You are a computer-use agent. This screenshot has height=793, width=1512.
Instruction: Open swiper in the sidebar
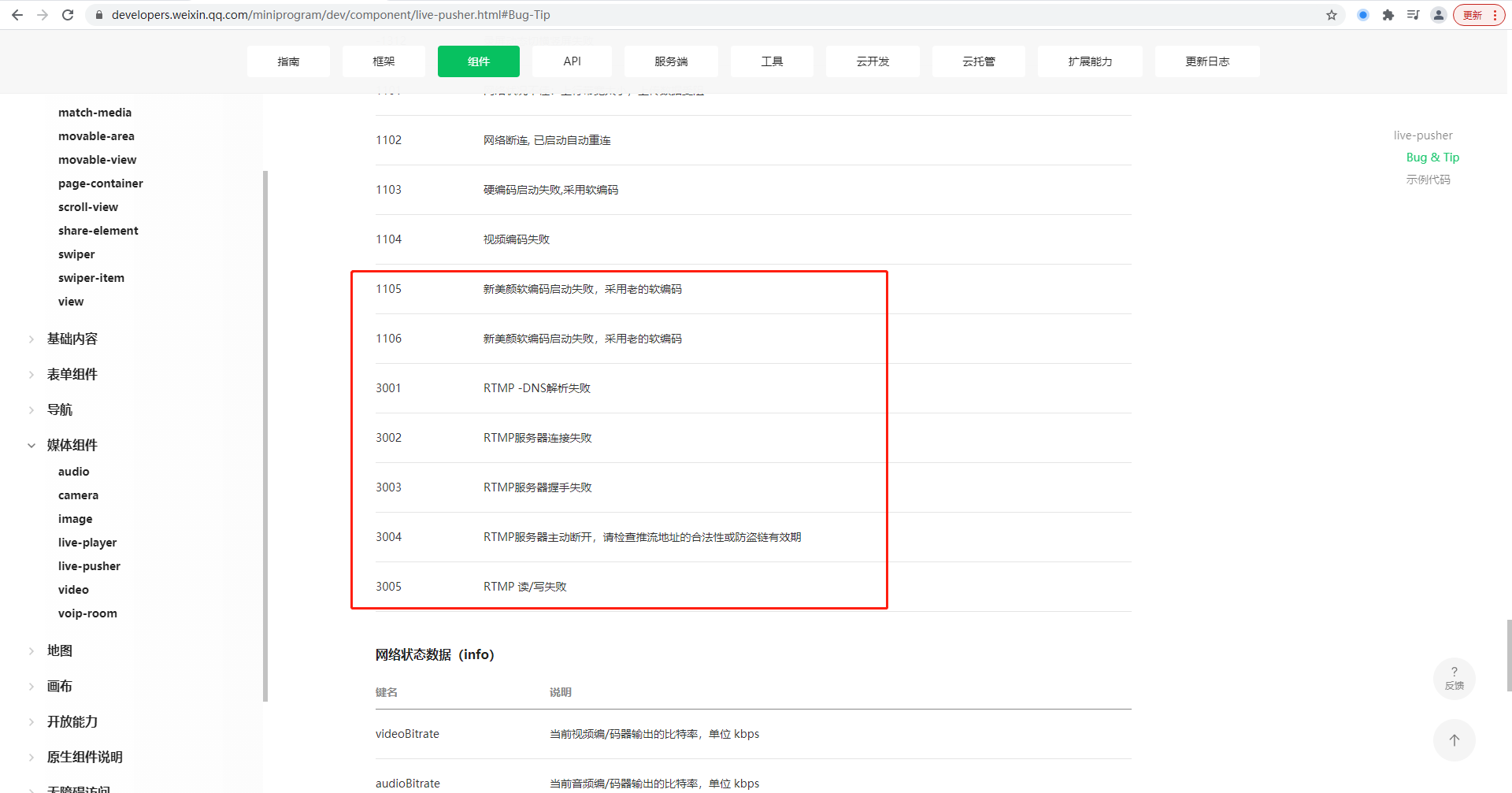pos(76,254)
